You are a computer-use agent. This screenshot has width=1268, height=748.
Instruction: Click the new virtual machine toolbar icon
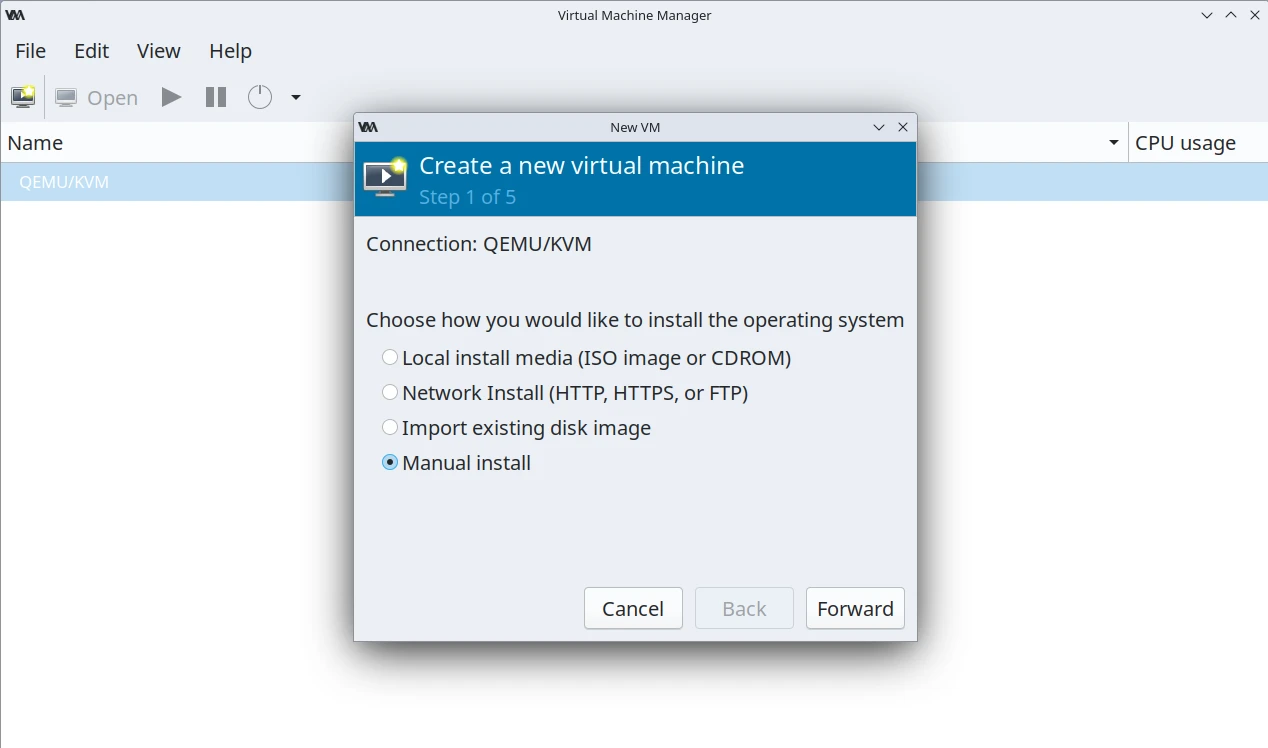coord(22,97)
